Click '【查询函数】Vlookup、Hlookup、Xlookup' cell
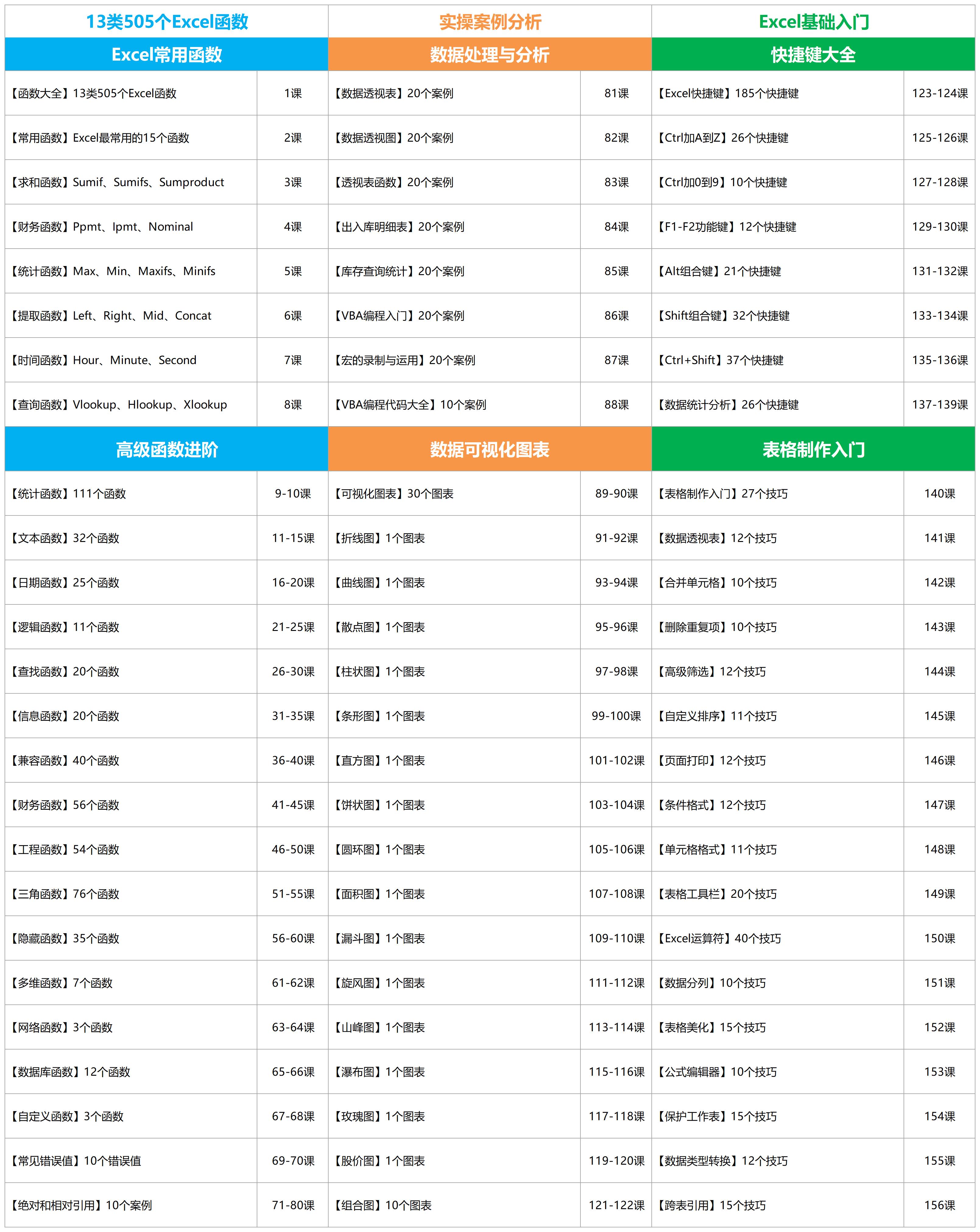The width and height of the screenshot is (980, 1232). (x=131, y=405)
